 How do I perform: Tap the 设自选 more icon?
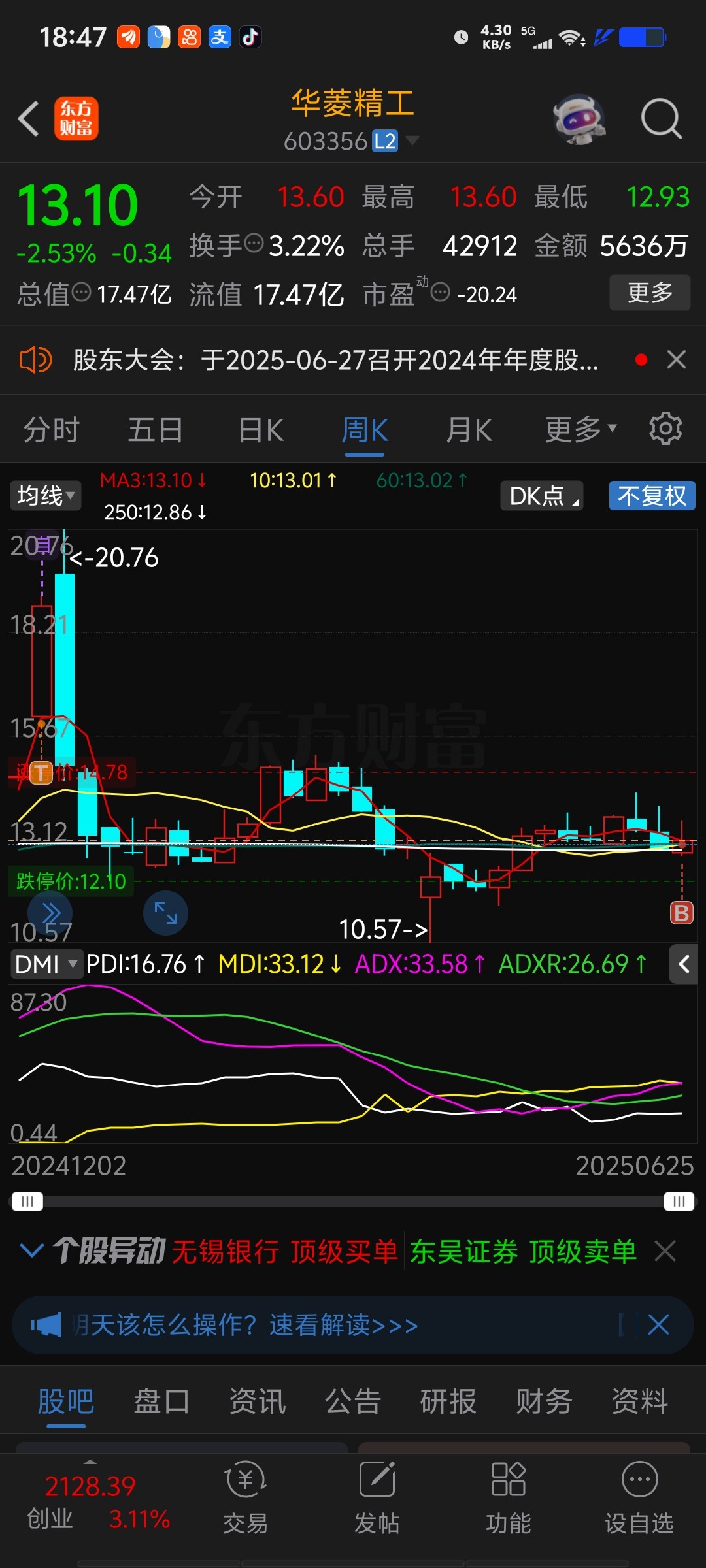click(640, 1479)
